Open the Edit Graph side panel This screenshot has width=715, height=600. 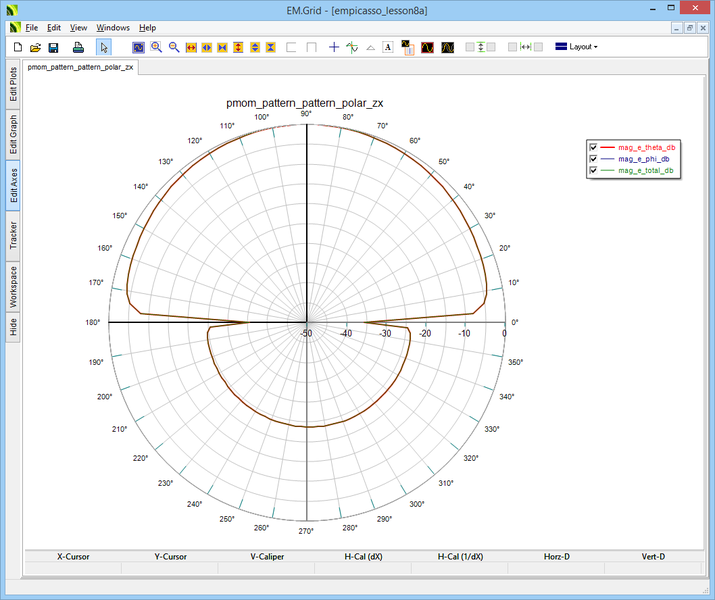tap(13, 132)
